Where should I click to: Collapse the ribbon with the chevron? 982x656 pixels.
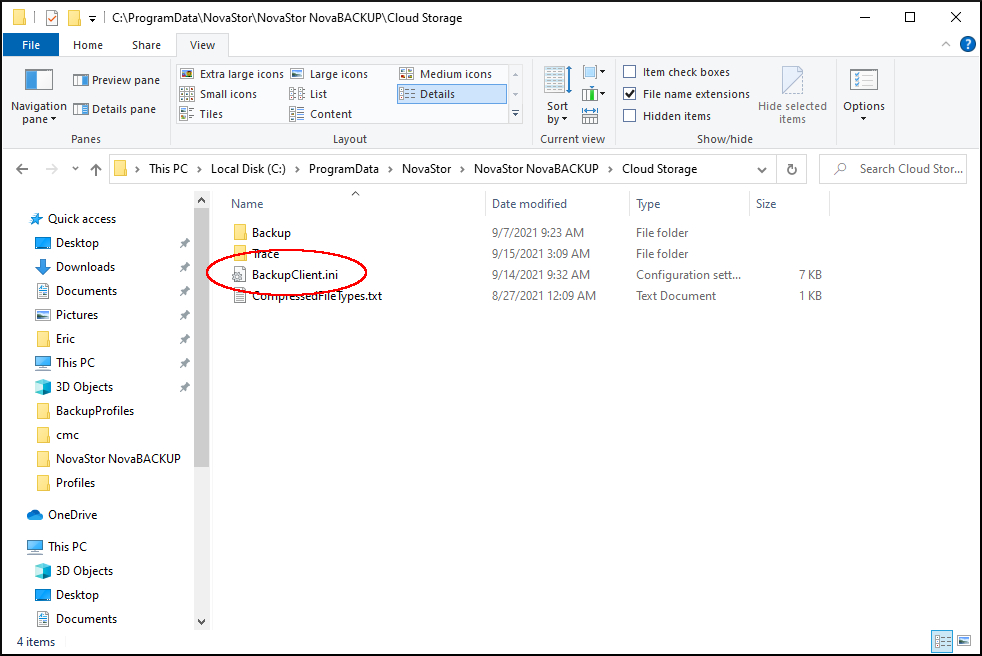946,44
